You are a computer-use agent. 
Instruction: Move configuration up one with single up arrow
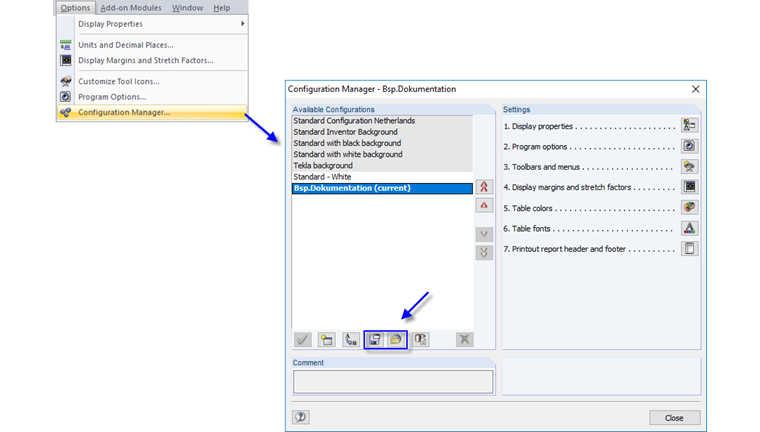(484, 205)
